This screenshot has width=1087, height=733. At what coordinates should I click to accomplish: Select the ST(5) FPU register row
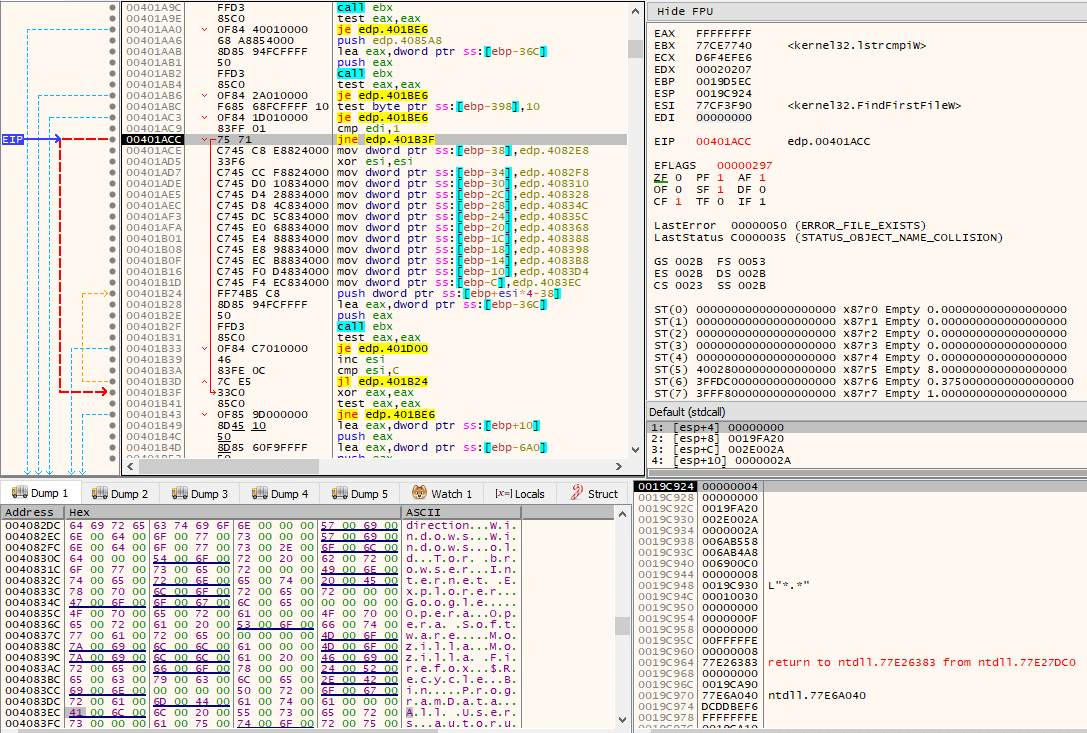[x=860, y=370]
